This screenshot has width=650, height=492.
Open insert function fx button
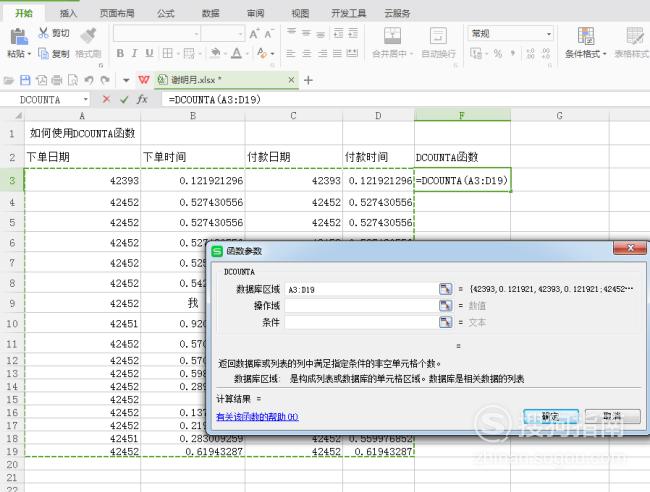click(x=142, y=99)
